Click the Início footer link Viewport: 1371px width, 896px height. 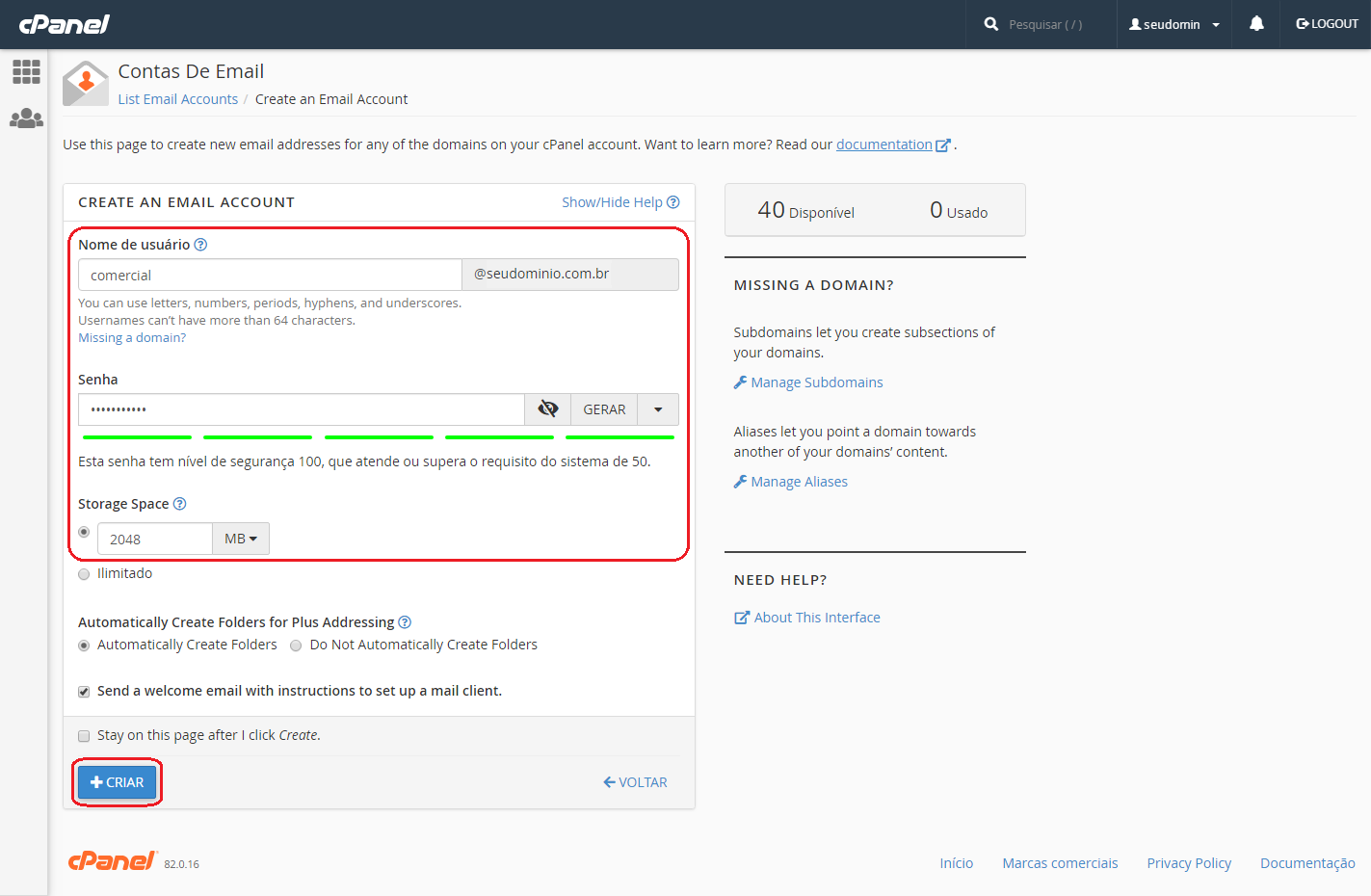click(957, 863)
